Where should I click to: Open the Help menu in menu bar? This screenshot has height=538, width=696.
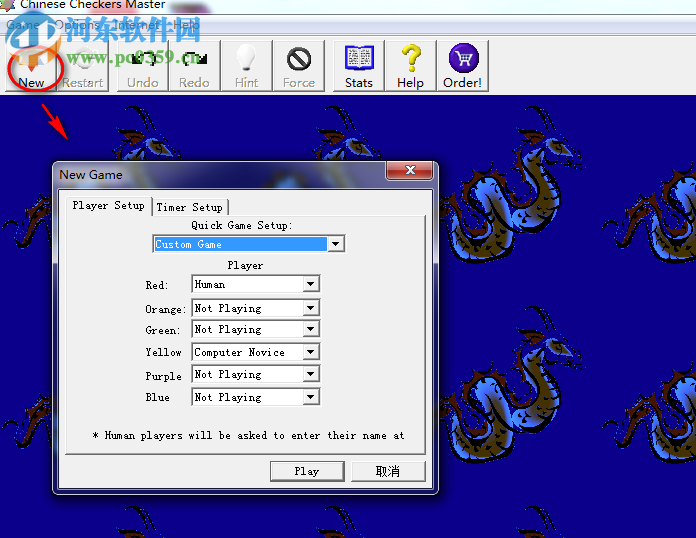(x=186, y=25)
